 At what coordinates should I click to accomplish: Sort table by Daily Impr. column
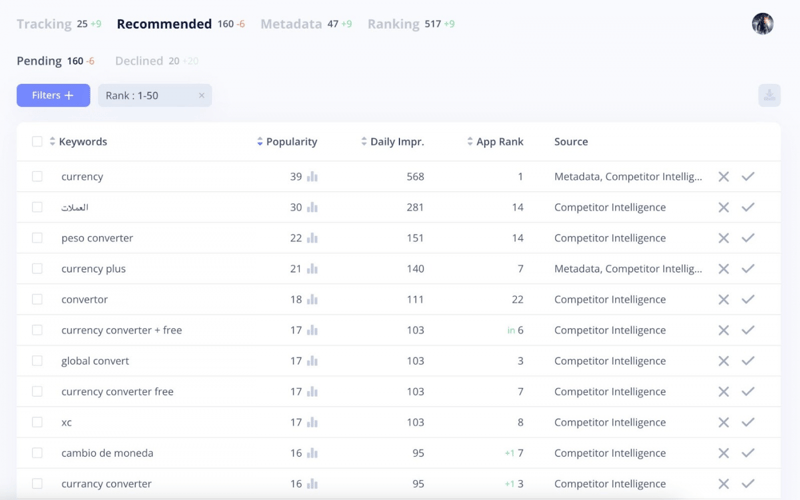(396, 142)
